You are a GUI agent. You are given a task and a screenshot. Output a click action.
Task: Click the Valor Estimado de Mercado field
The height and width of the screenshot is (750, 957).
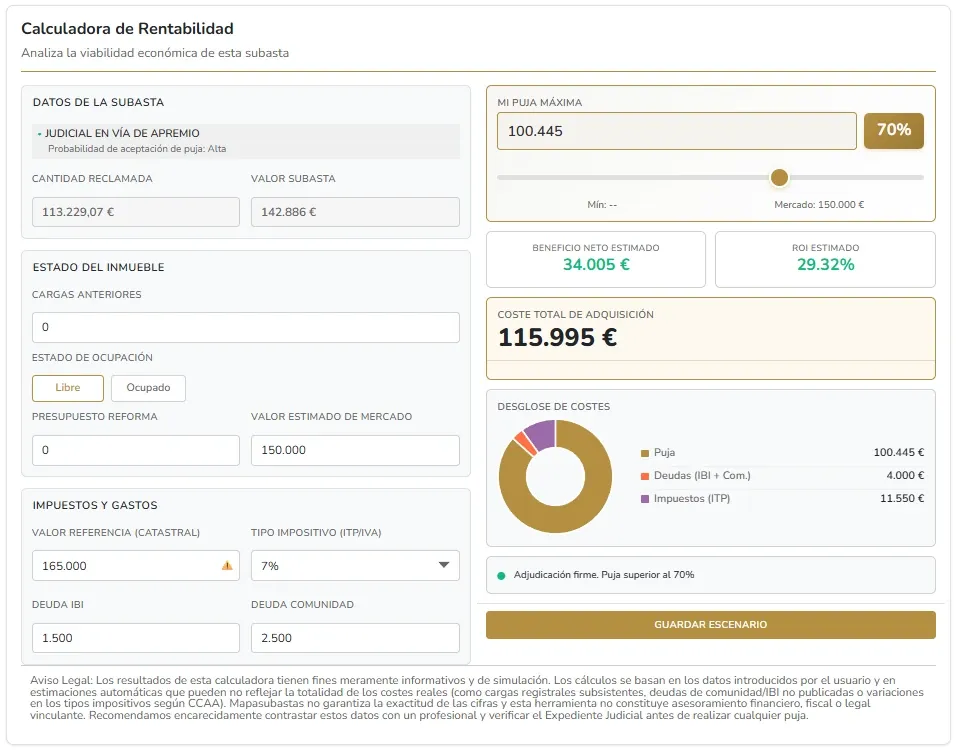point(355,450)
